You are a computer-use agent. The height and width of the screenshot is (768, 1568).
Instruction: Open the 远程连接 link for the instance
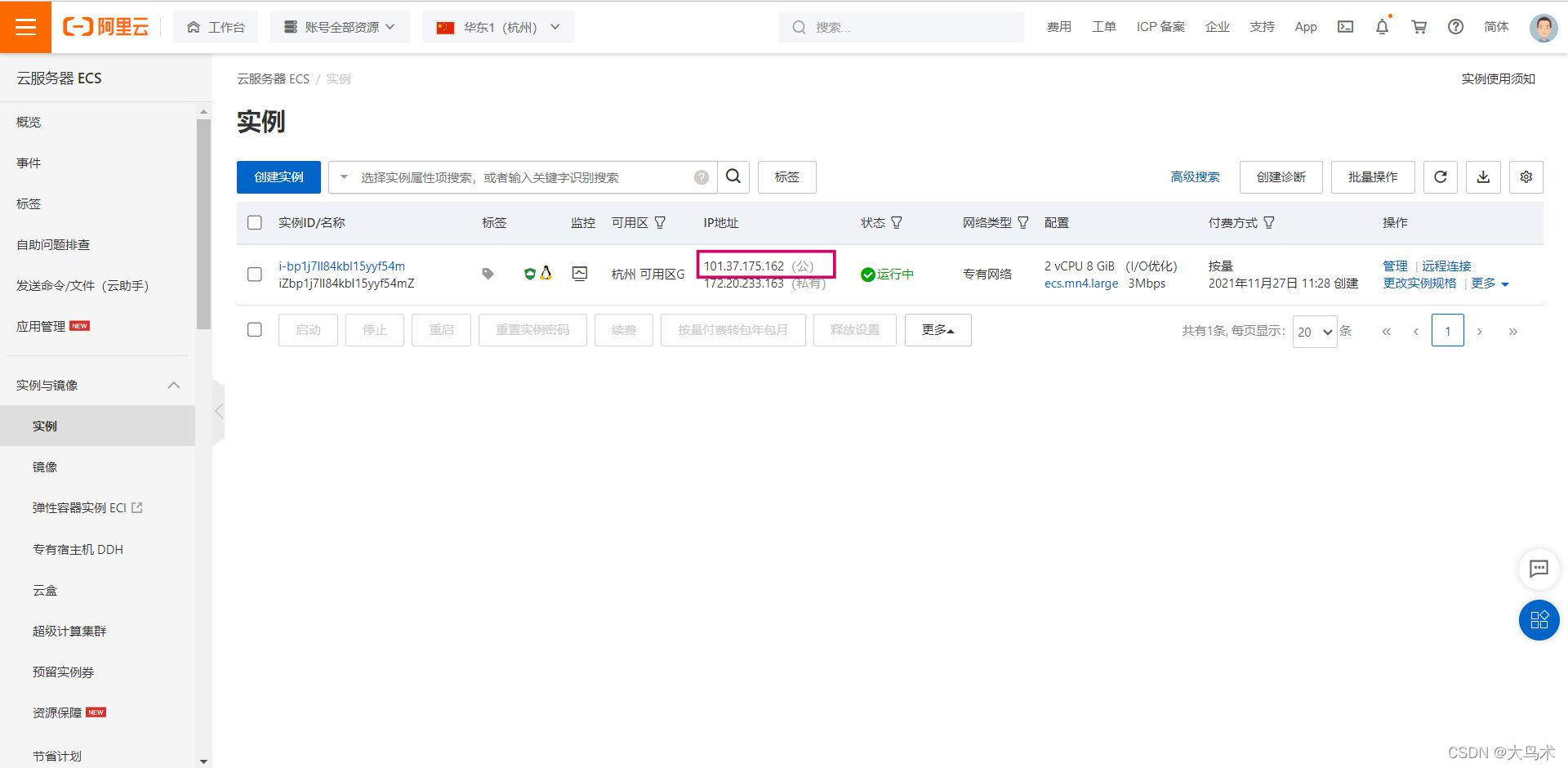pyautogui.click(x=1445, y=266)
